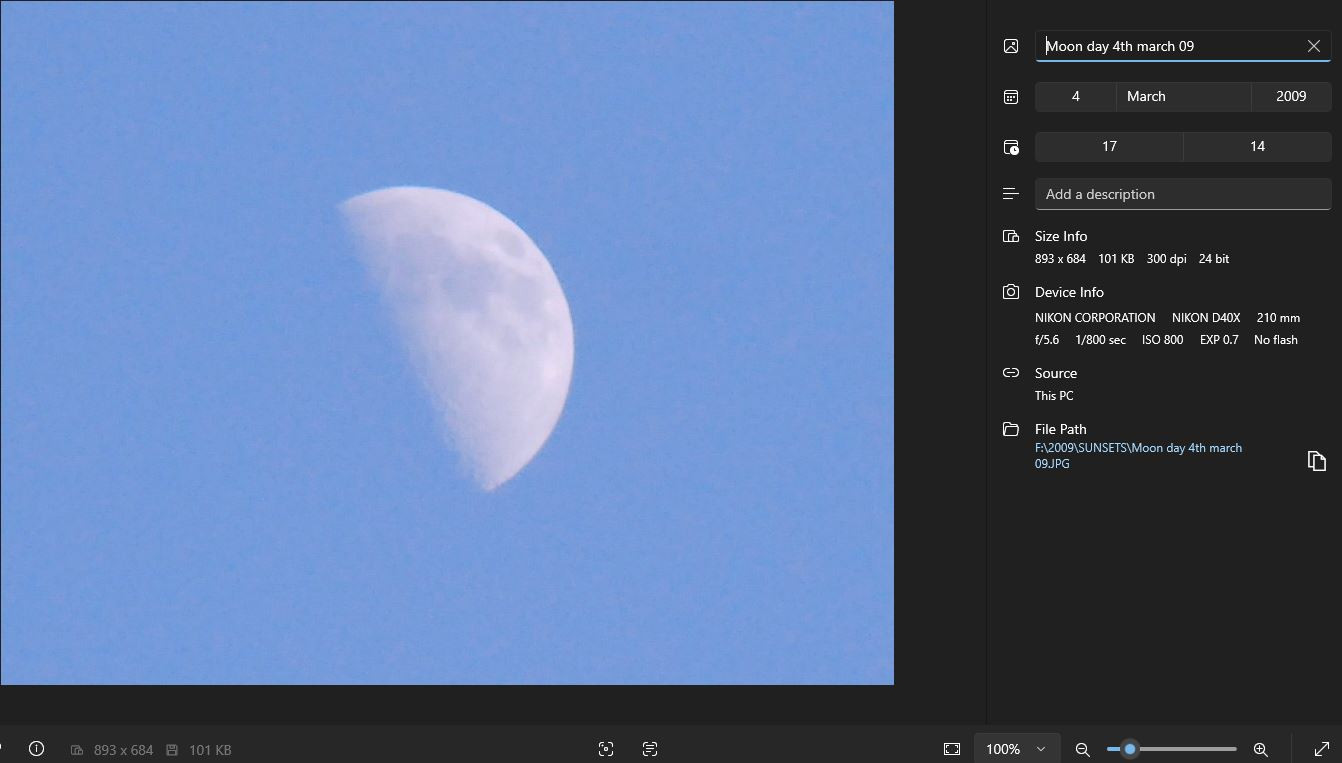This screenshot has height=763, width=1342.
Task: Click the zoom slider handle
Action: [x=1130, y=749]
